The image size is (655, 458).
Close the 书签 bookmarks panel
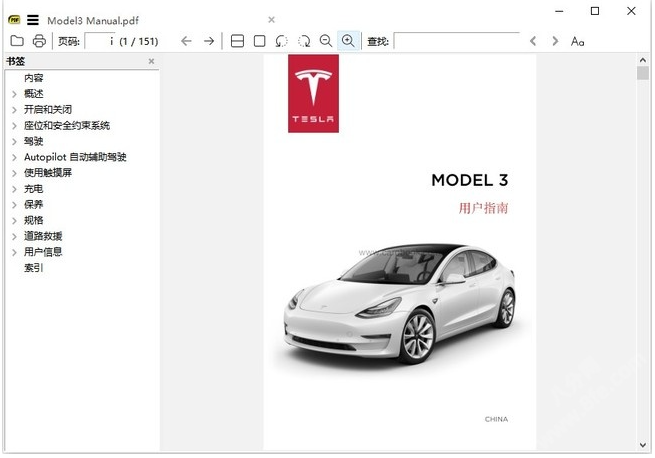[x=151, y=61]
